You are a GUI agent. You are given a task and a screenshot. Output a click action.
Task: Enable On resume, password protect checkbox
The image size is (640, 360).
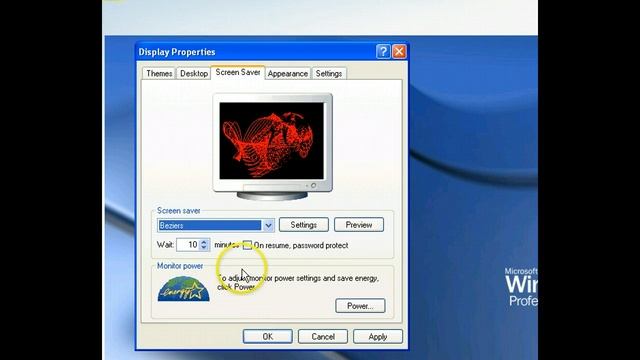click(247, 245)
